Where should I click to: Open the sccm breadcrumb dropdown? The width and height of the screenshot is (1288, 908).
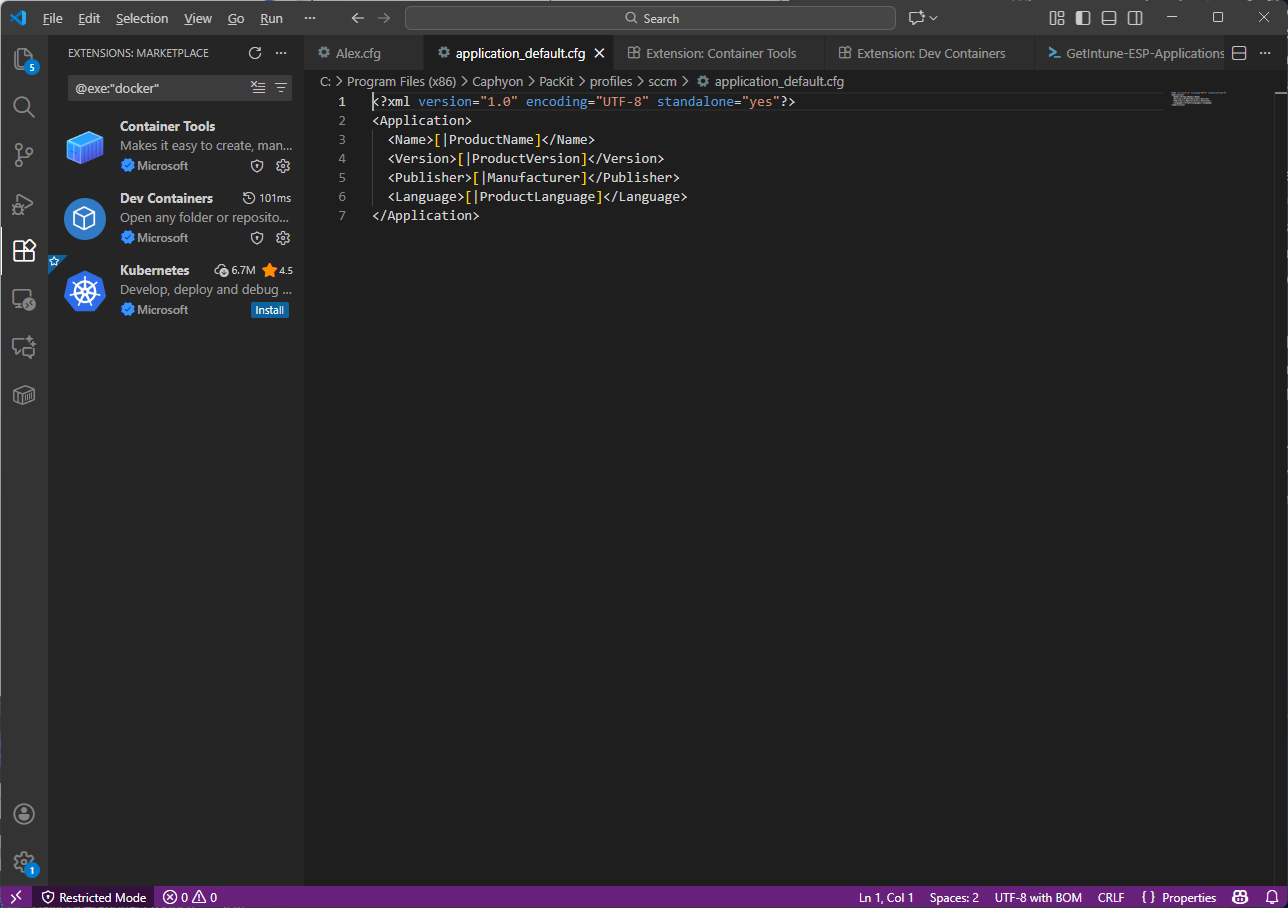coord(662,81)
